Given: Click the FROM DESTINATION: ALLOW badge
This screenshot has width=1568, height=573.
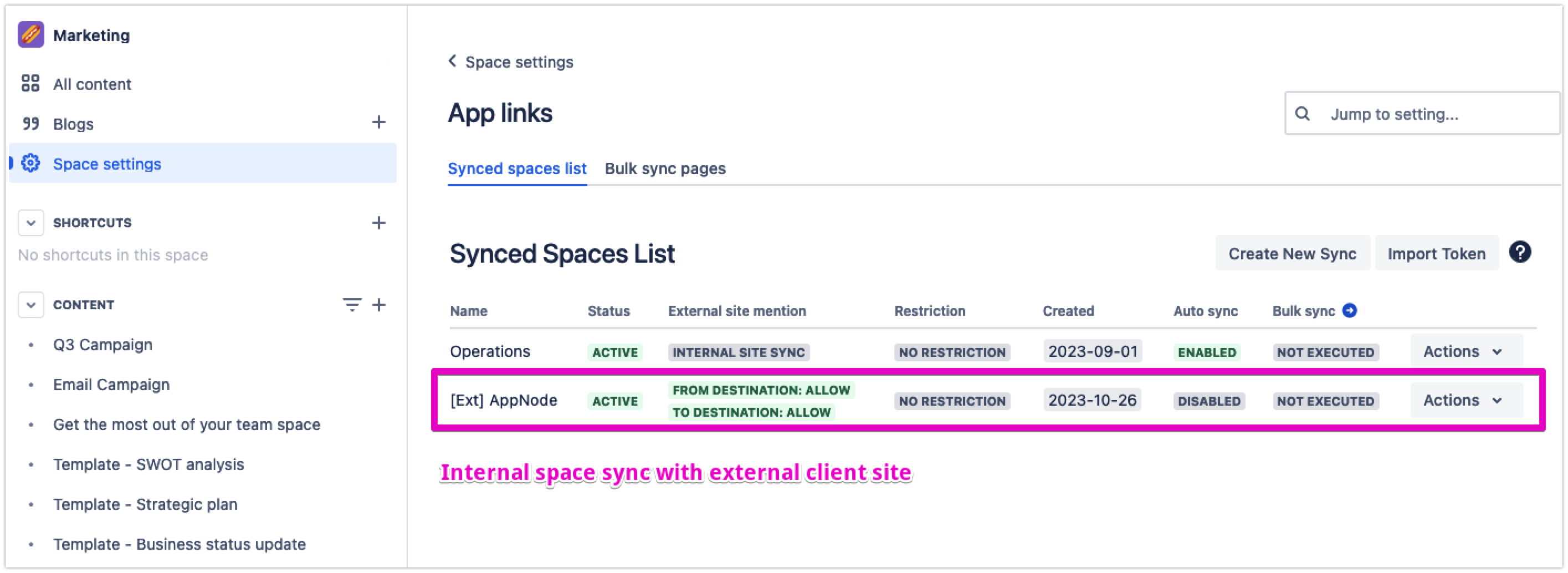Looking at the screenshot, I should 761,390.
